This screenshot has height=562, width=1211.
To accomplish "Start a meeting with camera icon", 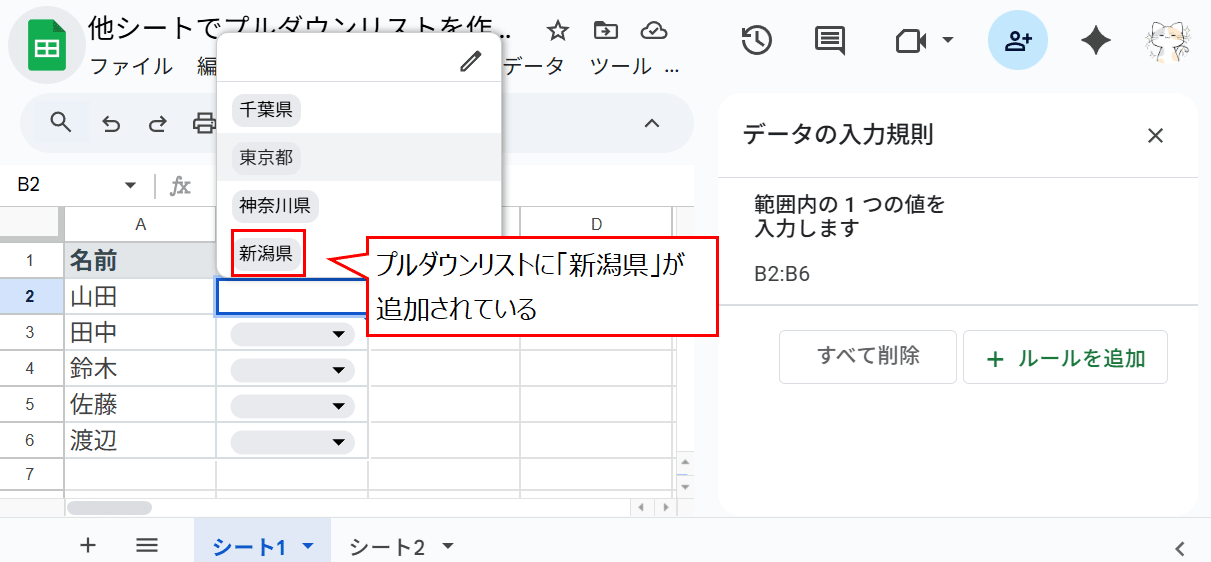I will 909,41.
